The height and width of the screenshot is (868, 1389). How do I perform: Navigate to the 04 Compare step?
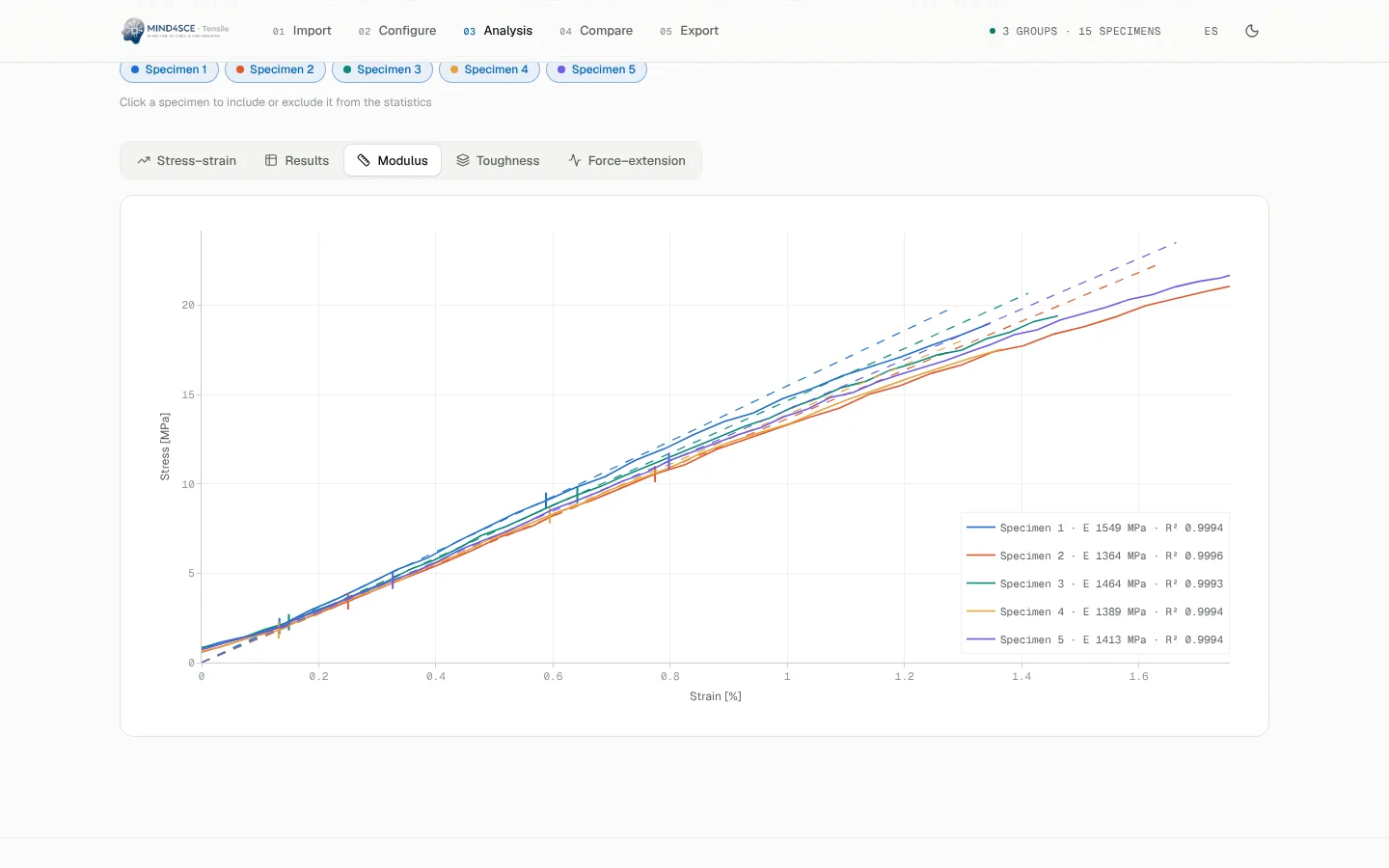pyautogui.click(x=596, y=31)
